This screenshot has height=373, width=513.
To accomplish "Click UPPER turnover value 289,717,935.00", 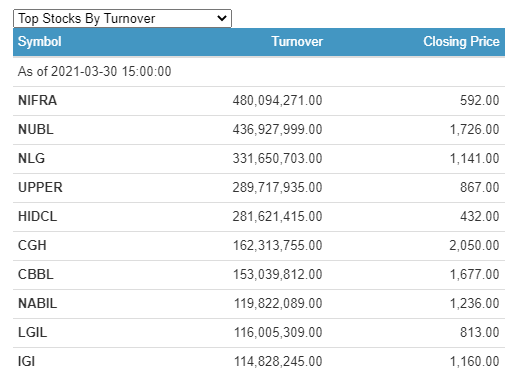I will coord(277,188).
